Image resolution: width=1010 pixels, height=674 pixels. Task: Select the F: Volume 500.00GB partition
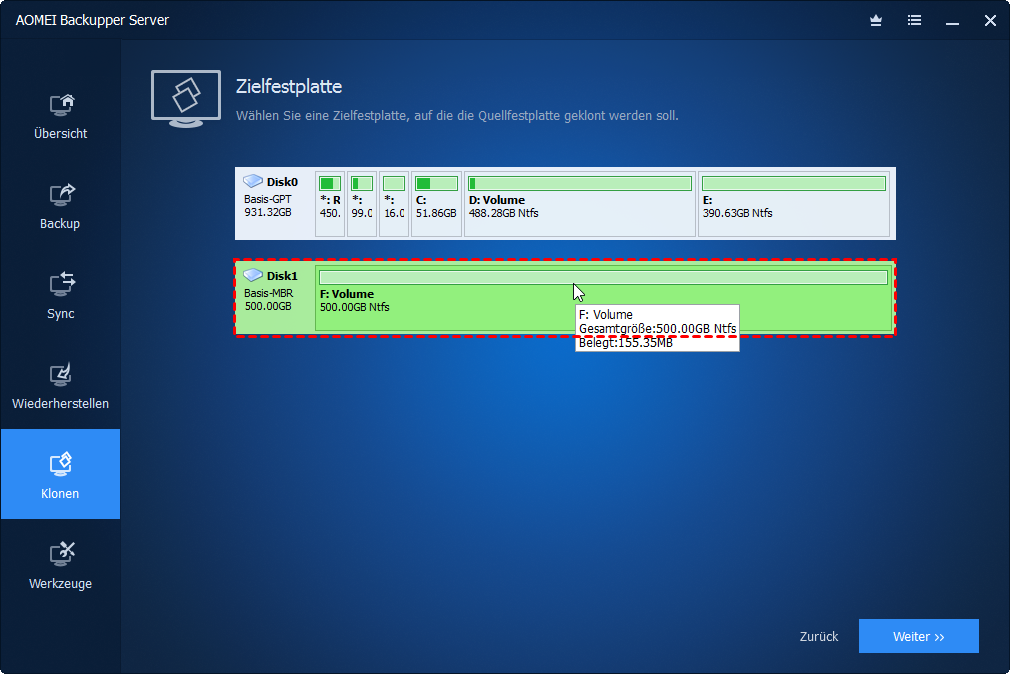click(x=604, y=297)
